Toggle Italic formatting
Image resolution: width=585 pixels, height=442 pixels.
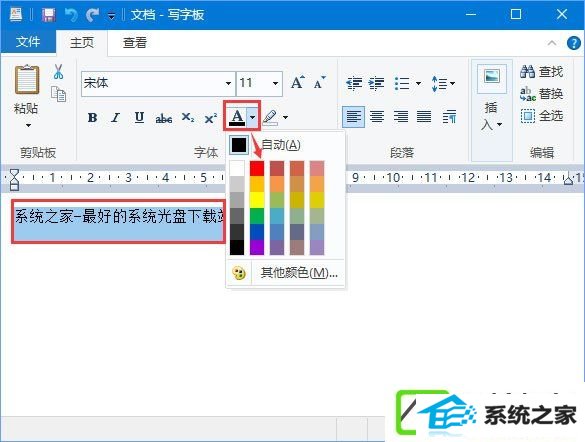[116, 117]
